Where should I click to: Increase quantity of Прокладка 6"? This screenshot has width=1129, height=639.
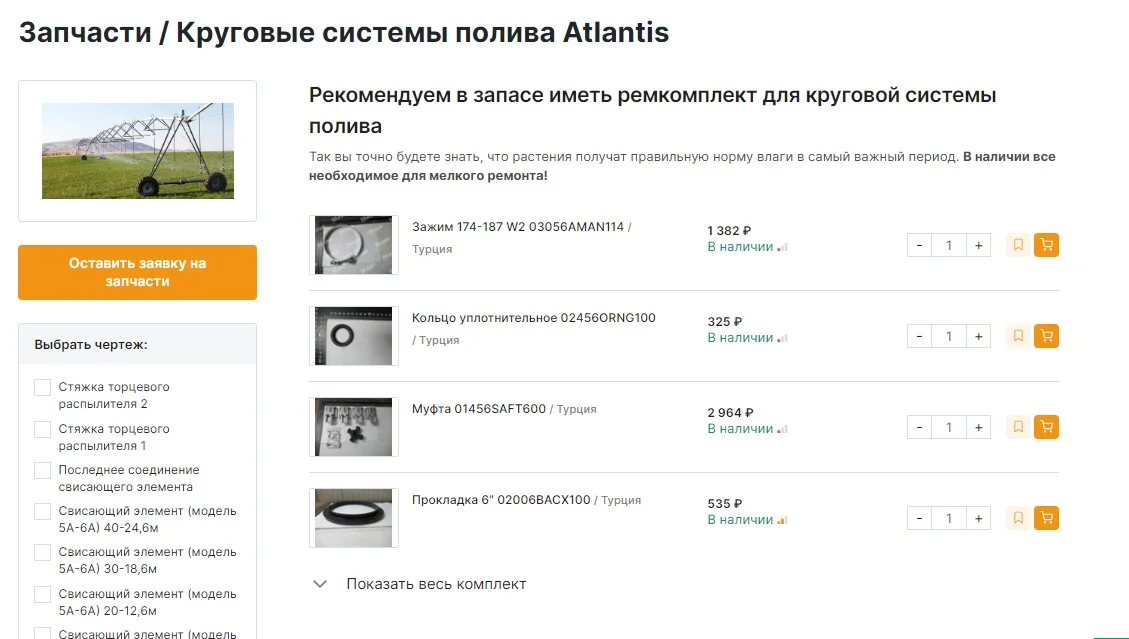click(x=978, y=518)
